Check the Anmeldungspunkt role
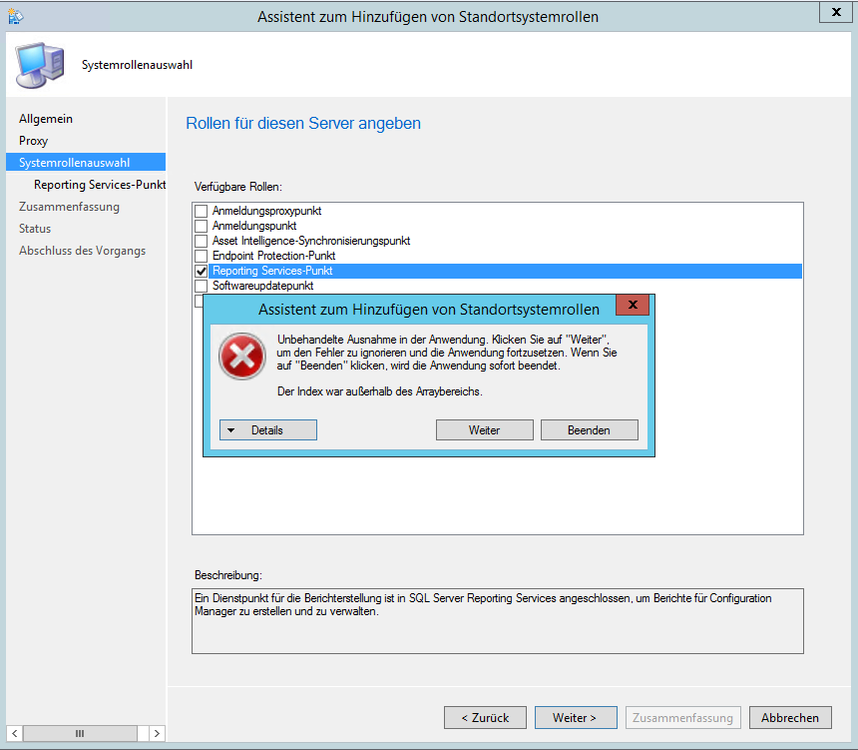This screenshot has height=750, width=858. [x=201, y=226]
